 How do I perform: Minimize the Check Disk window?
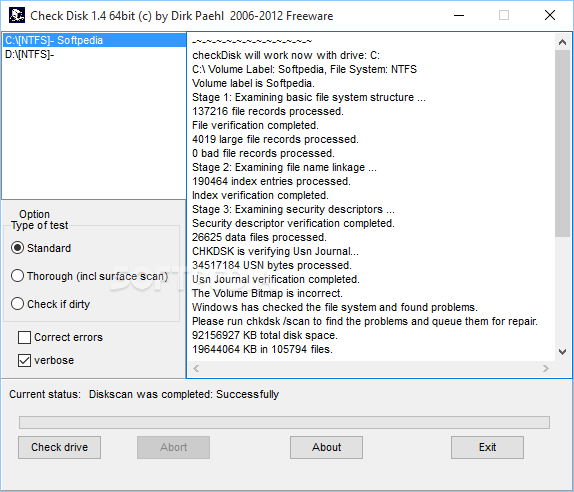459,15
